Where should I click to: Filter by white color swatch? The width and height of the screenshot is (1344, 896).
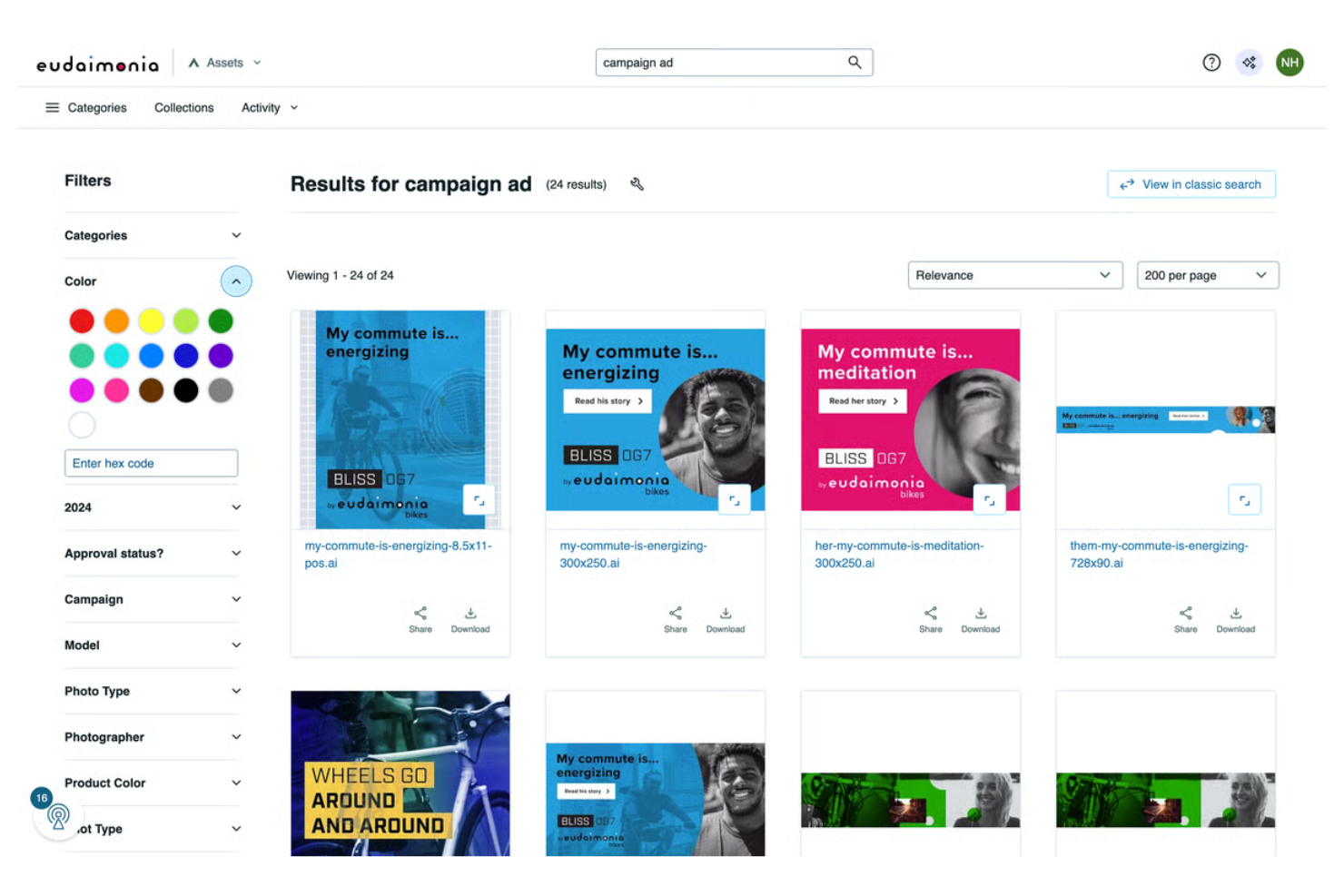click(x=82, y=425)
